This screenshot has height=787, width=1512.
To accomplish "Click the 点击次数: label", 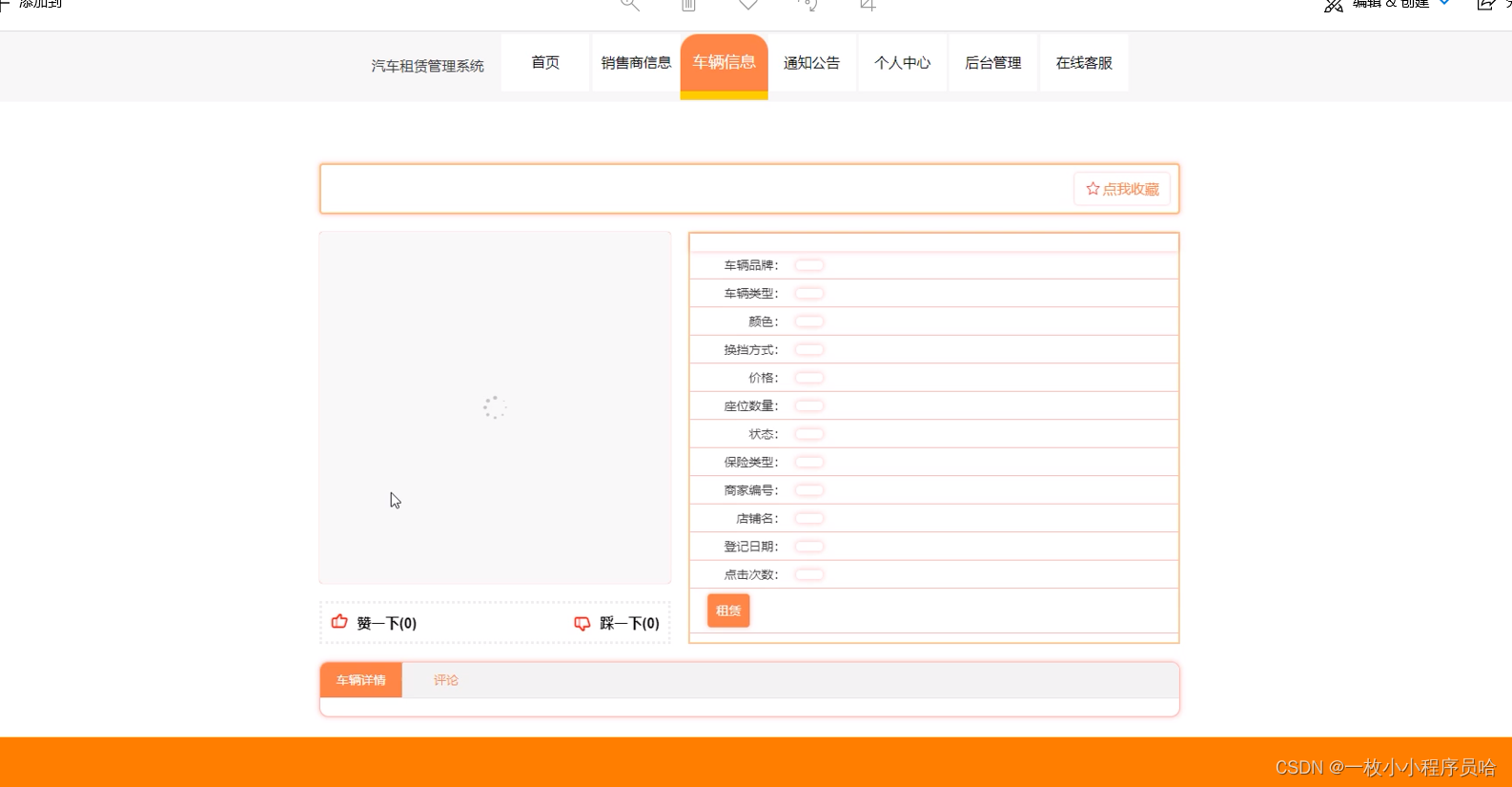I will [x=751, y=574].
